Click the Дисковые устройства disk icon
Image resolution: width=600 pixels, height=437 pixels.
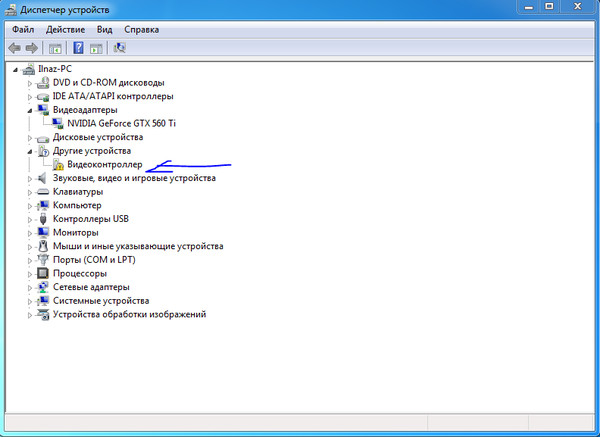43,138
